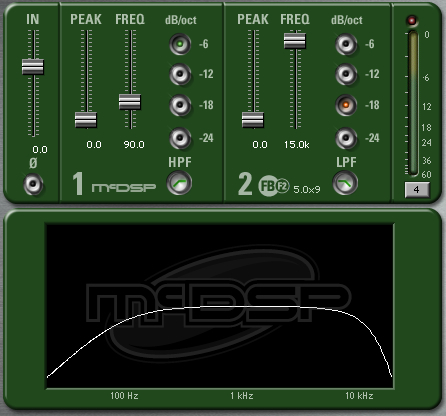446x416 pixels.
Task: Click the band 1 PEAK slider handle
Action: (86, 120)
